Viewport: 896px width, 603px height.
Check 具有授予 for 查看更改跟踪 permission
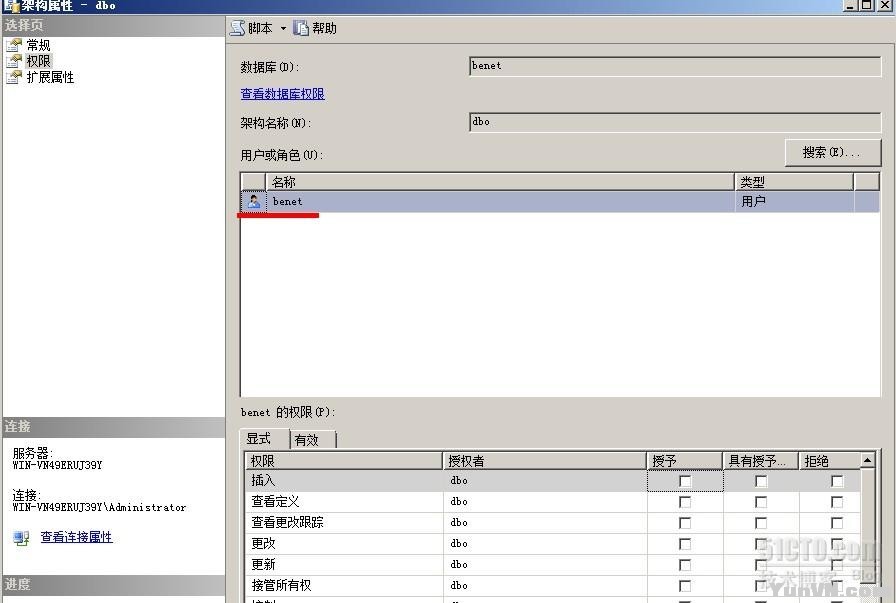(x=761, y=523)
